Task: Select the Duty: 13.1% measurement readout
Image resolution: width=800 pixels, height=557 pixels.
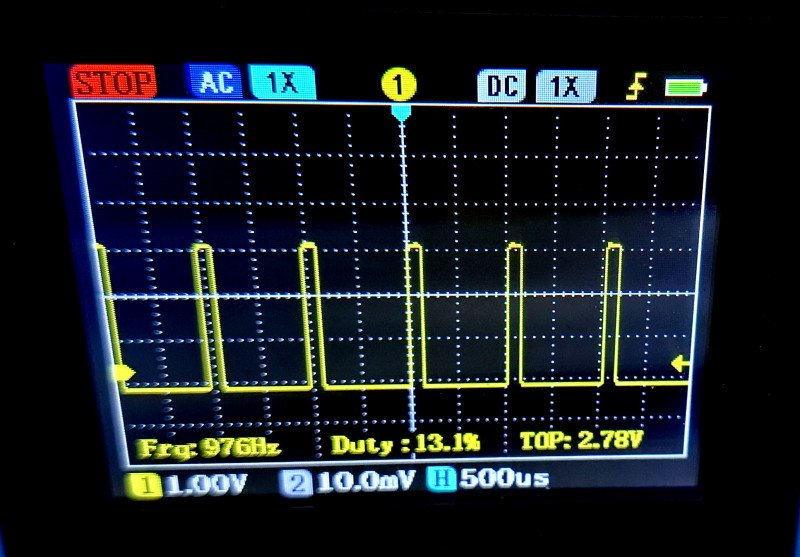Action: pyautogui.click(x=405, y=443)
